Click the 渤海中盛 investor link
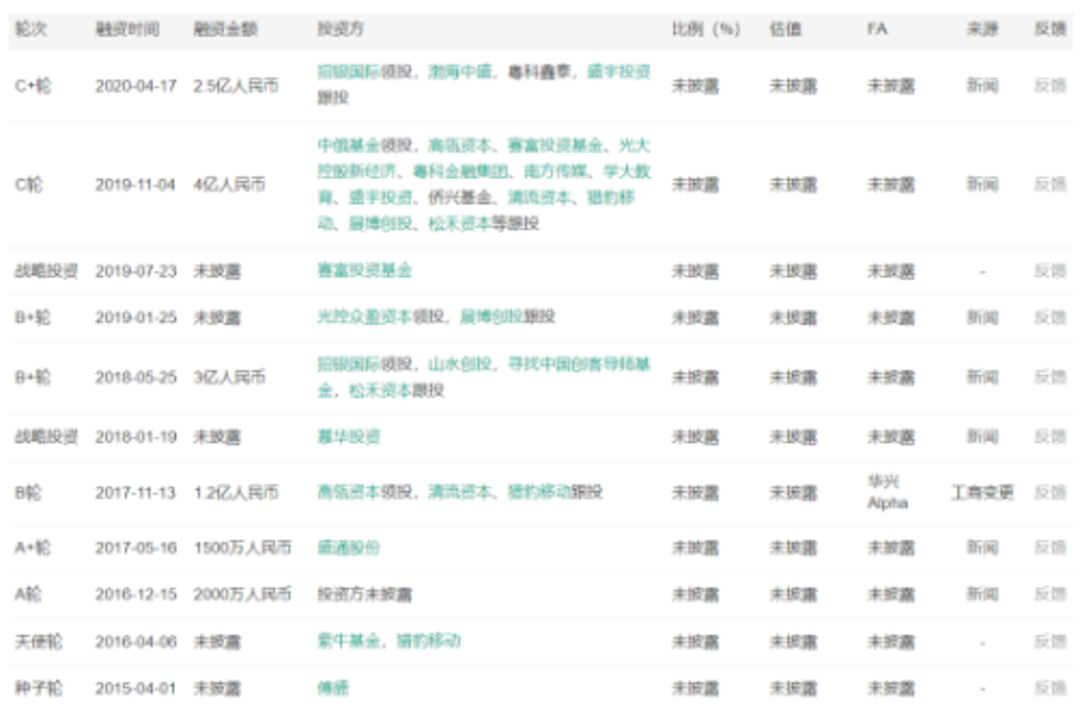 coord(460,72)
